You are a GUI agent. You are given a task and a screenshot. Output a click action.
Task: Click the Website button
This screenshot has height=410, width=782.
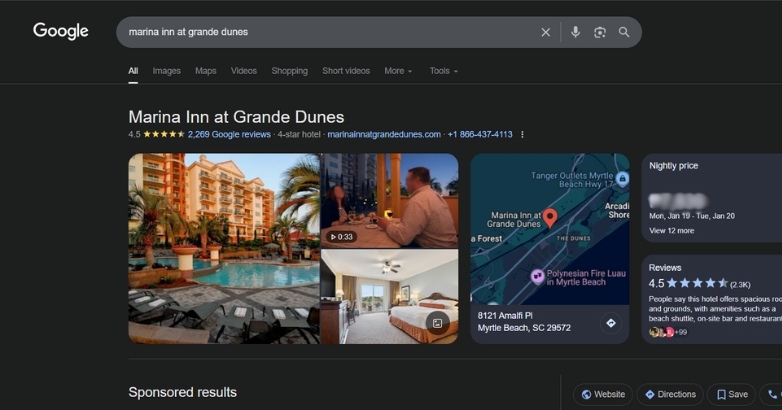603,395
